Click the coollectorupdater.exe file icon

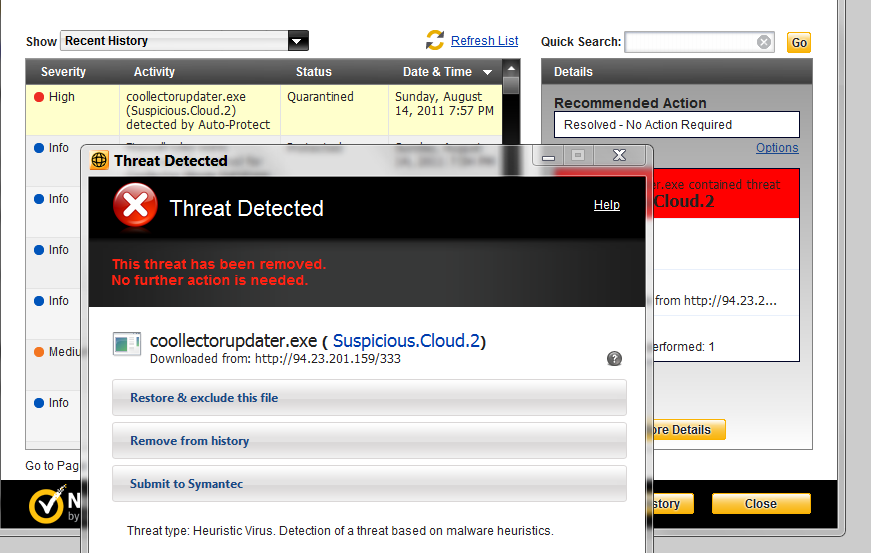[x=127, y=344]
